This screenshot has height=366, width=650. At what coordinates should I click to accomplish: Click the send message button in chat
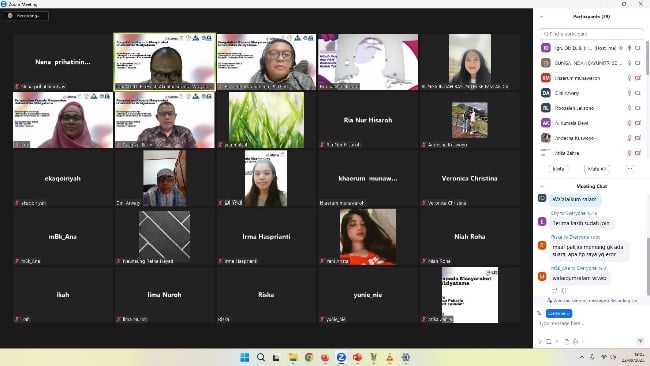pyautogui.click(x=640, y=341)
